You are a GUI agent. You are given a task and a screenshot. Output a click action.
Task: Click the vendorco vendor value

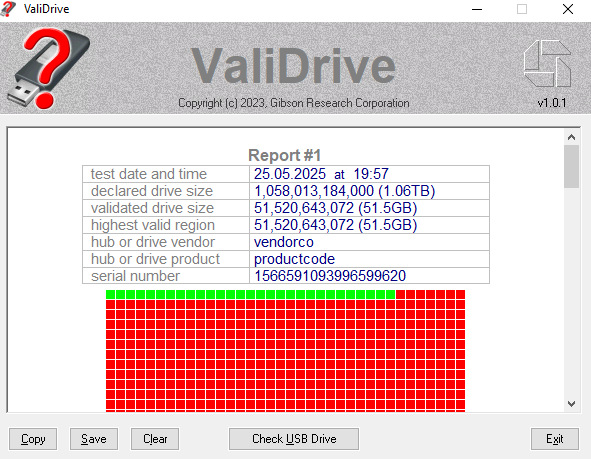(284, 242)
